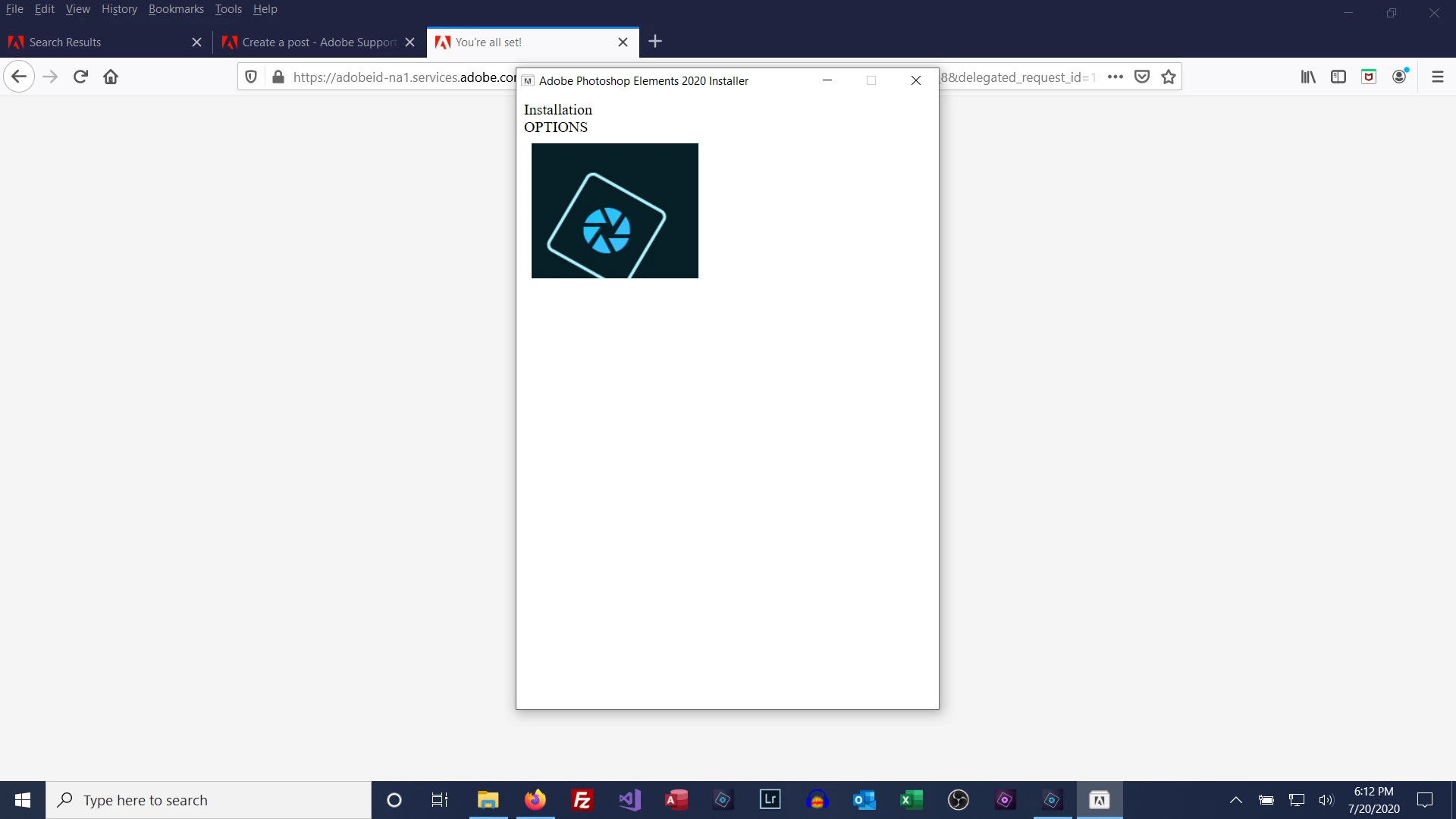The width and height of the screenshot is (1456, 819).
Task: Go to the Firefox home page
Action: point(111,77)
